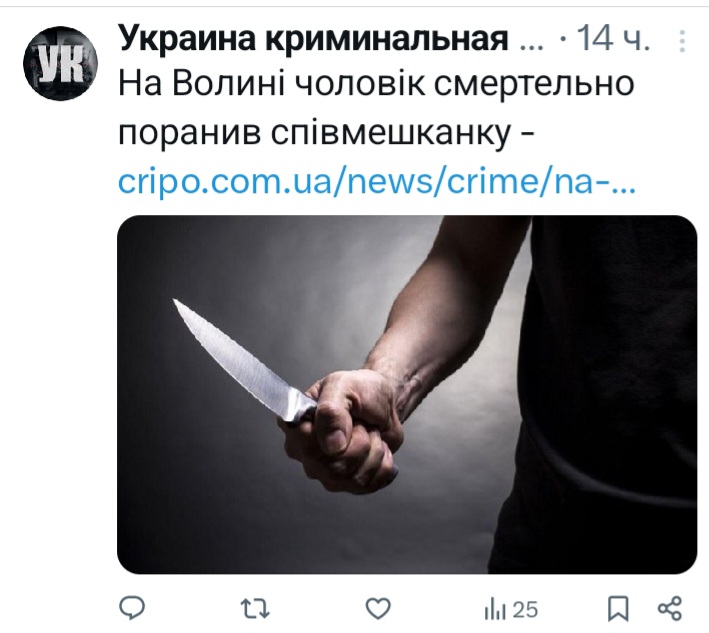The image size is (709, 633).
Task: Open the view analytics bar chart icon
Action: pos(495,610)
